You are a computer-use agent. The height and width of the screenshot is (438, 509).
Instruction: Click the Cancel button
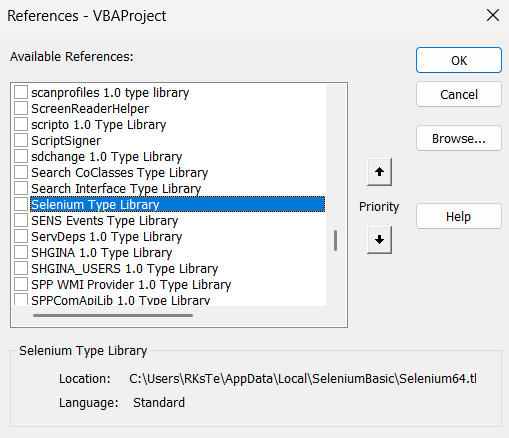coord(459,94)
